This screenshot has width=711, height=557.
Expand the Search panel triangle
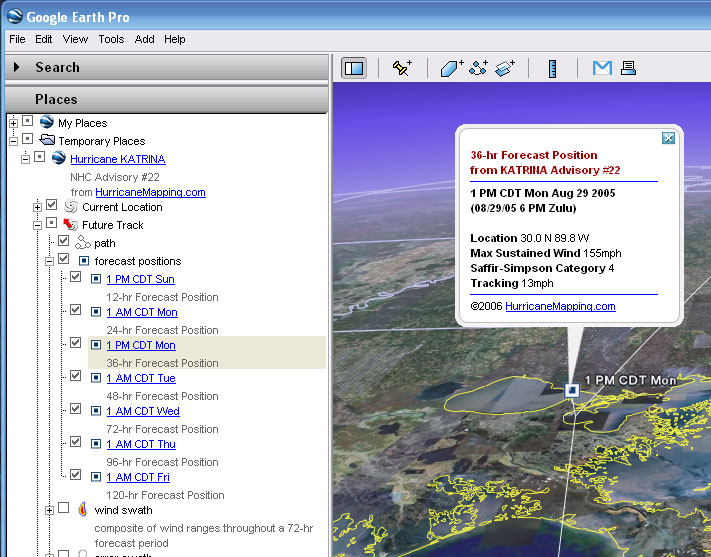click(x=17, y=67)
